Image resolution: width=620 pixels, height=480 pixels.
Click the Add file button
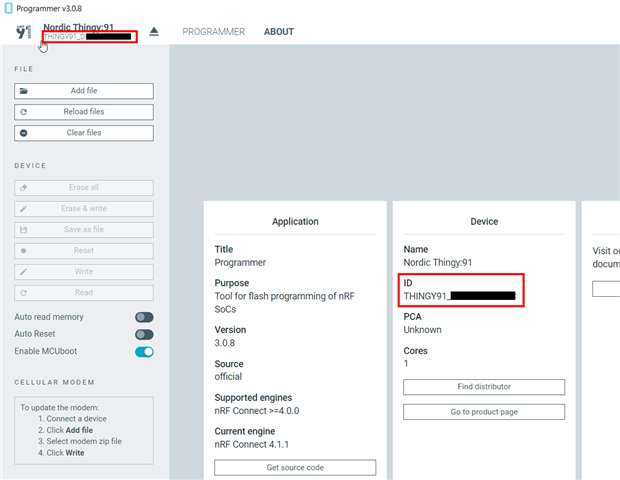pos(84,91)
